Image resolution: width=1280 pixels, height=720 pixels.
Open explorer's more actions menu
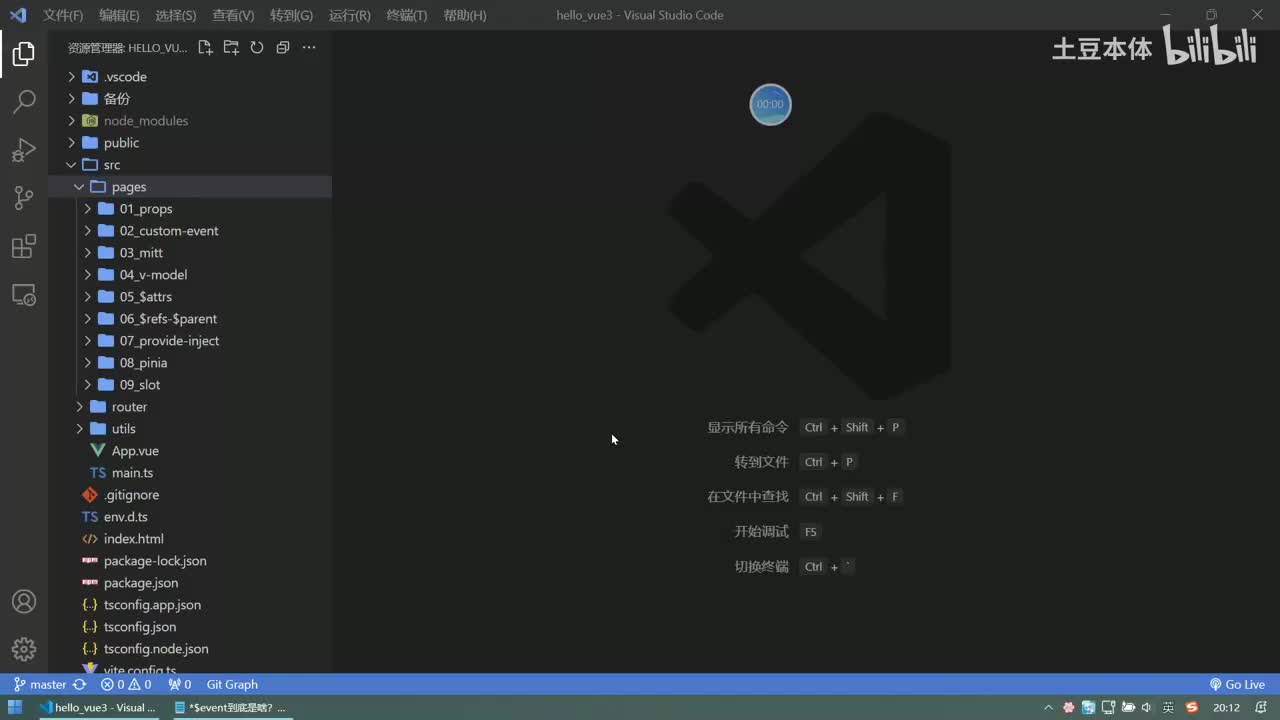(309, 48)
